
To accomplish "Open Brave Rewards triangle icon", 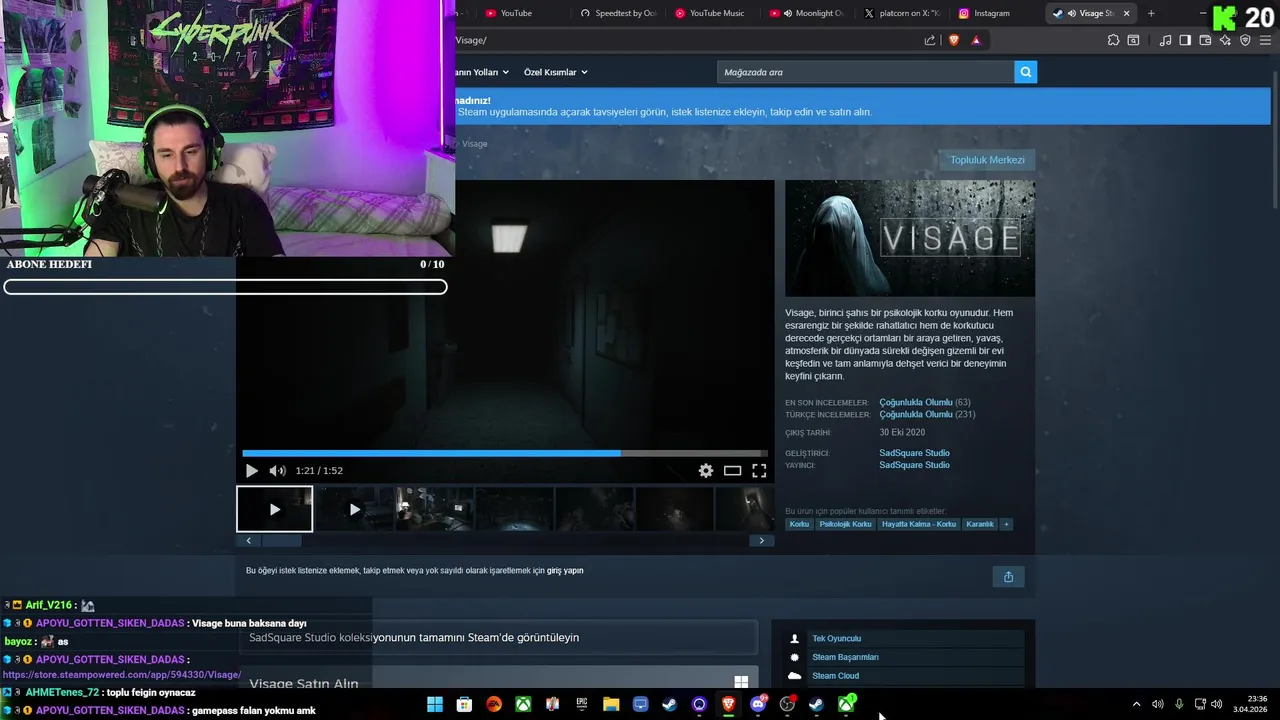I will 976,40.
